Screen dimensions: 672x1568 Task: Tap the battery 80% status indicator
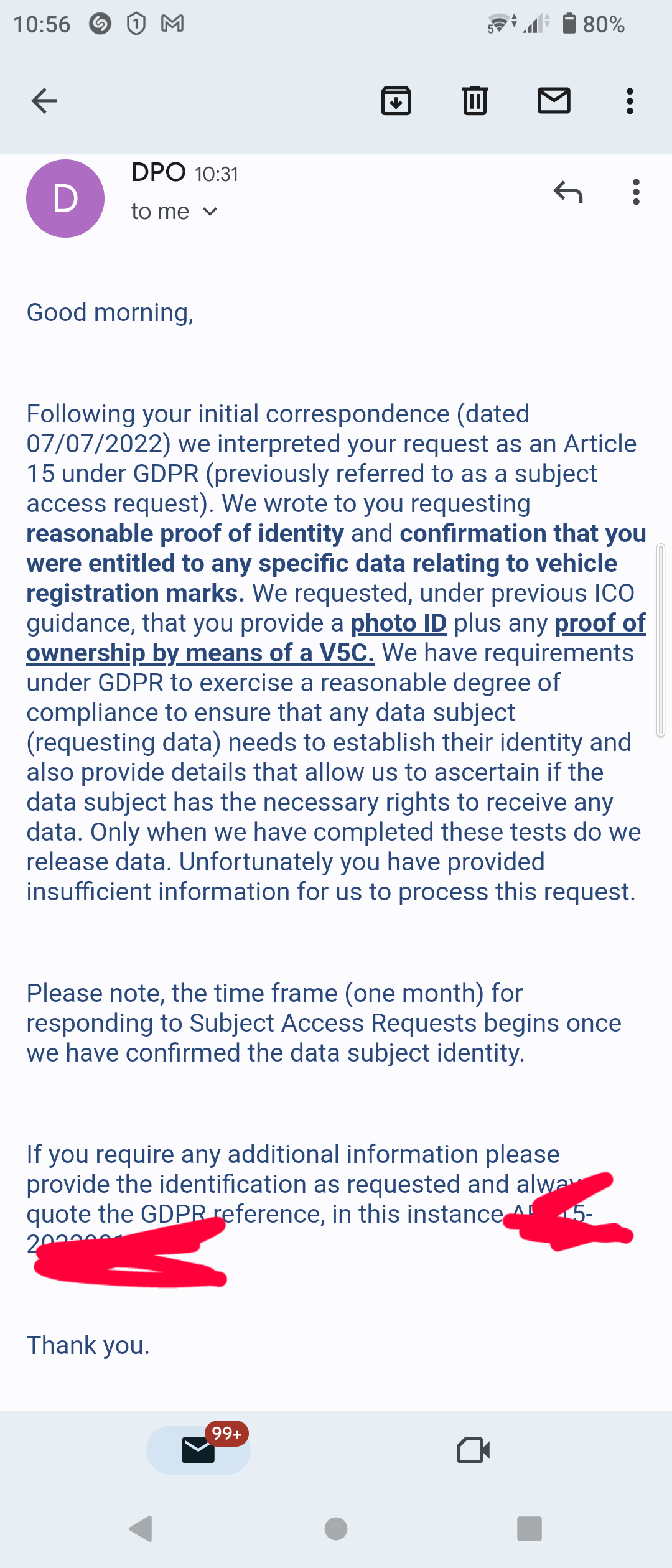[x=593, y=24]
